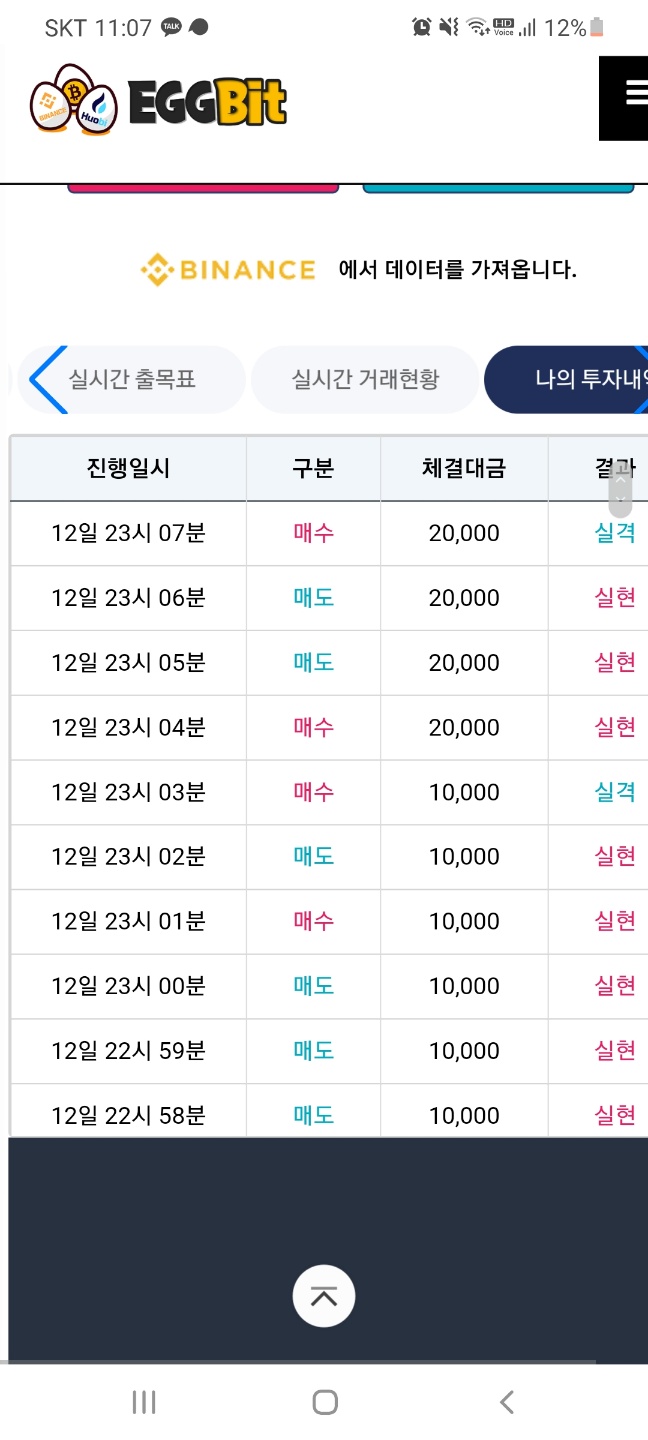
Task: Tap 실격 result in 23시 03분 row
Action: (x=614, y=792)
